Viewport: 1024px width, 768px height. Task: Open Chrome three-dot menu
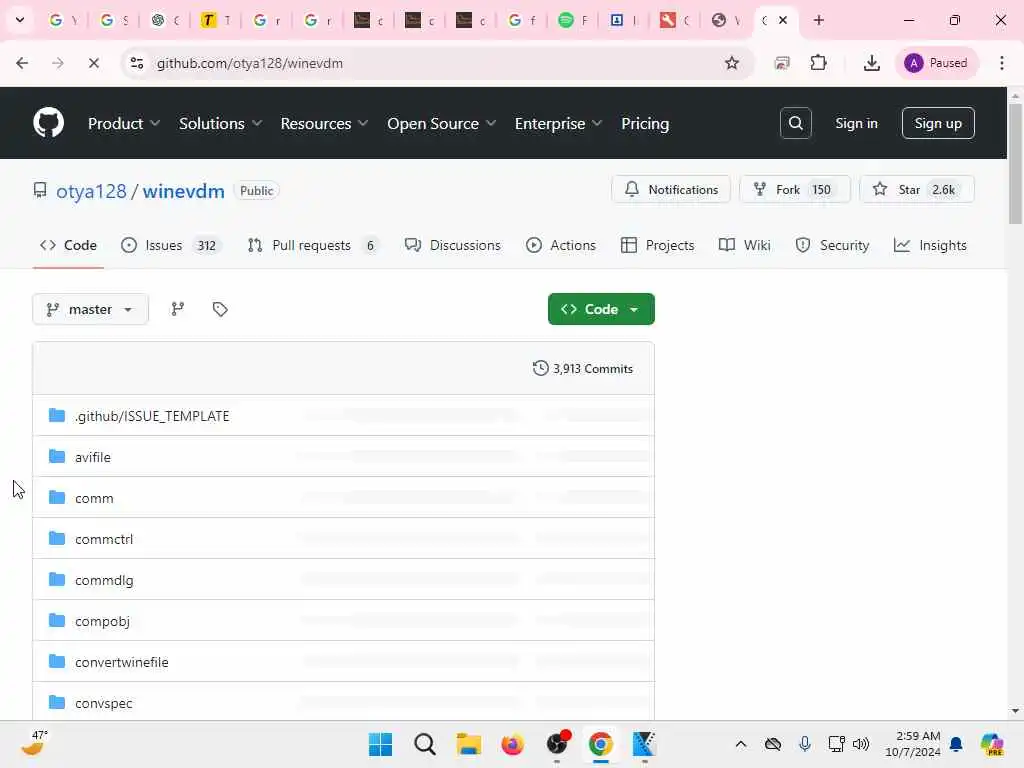click(x=1002, y=63)
